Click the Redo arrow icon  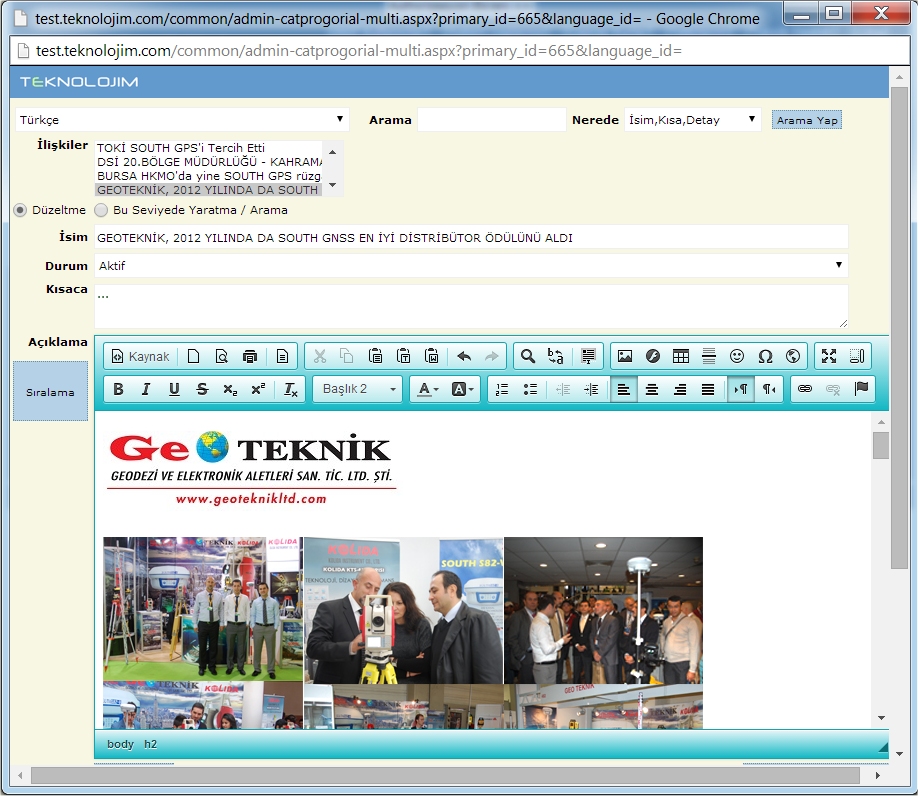[x=492, y=356]
